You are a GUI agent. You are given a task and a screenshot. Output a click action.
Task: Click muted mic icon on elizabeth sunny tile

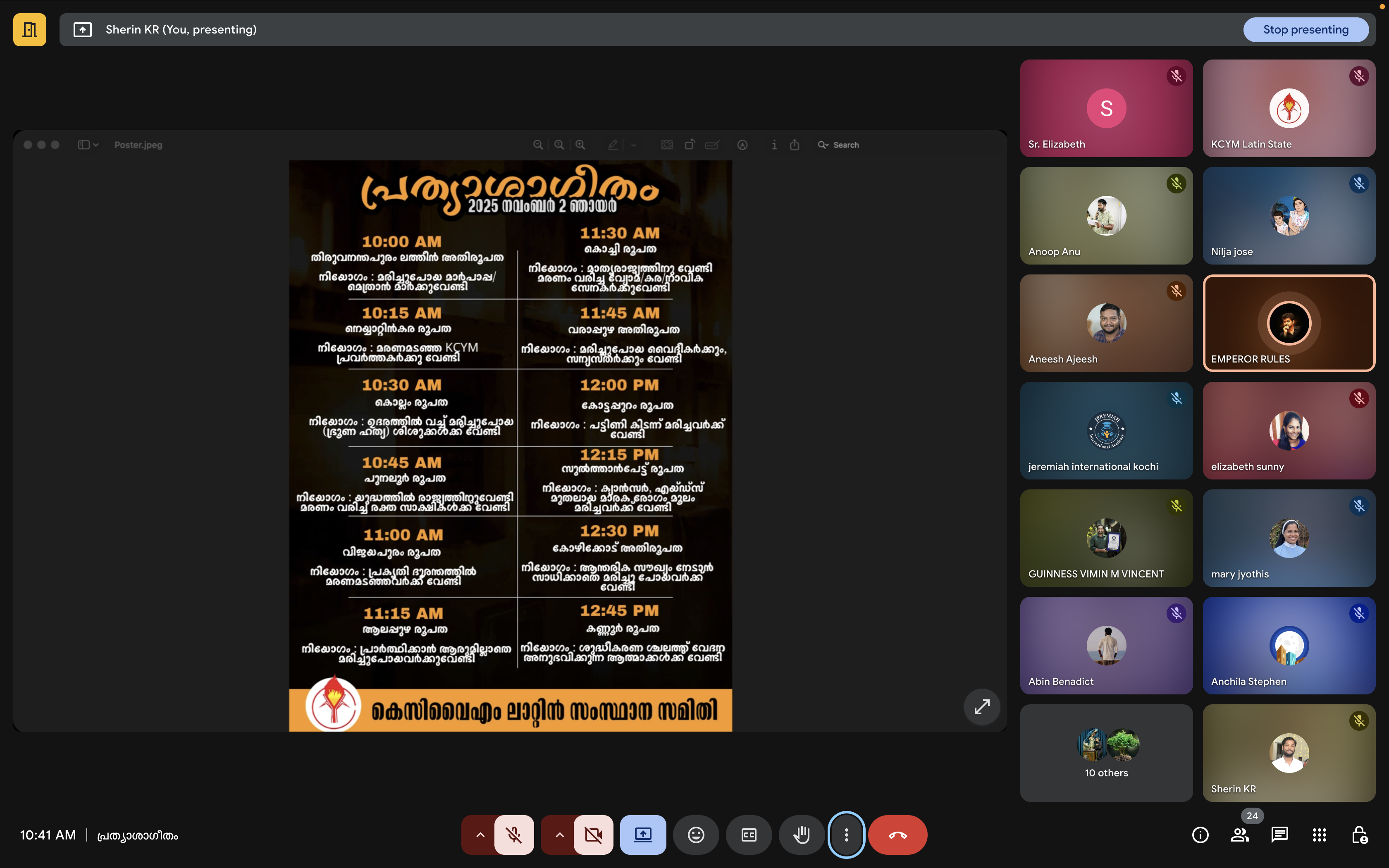[1358, 398]
